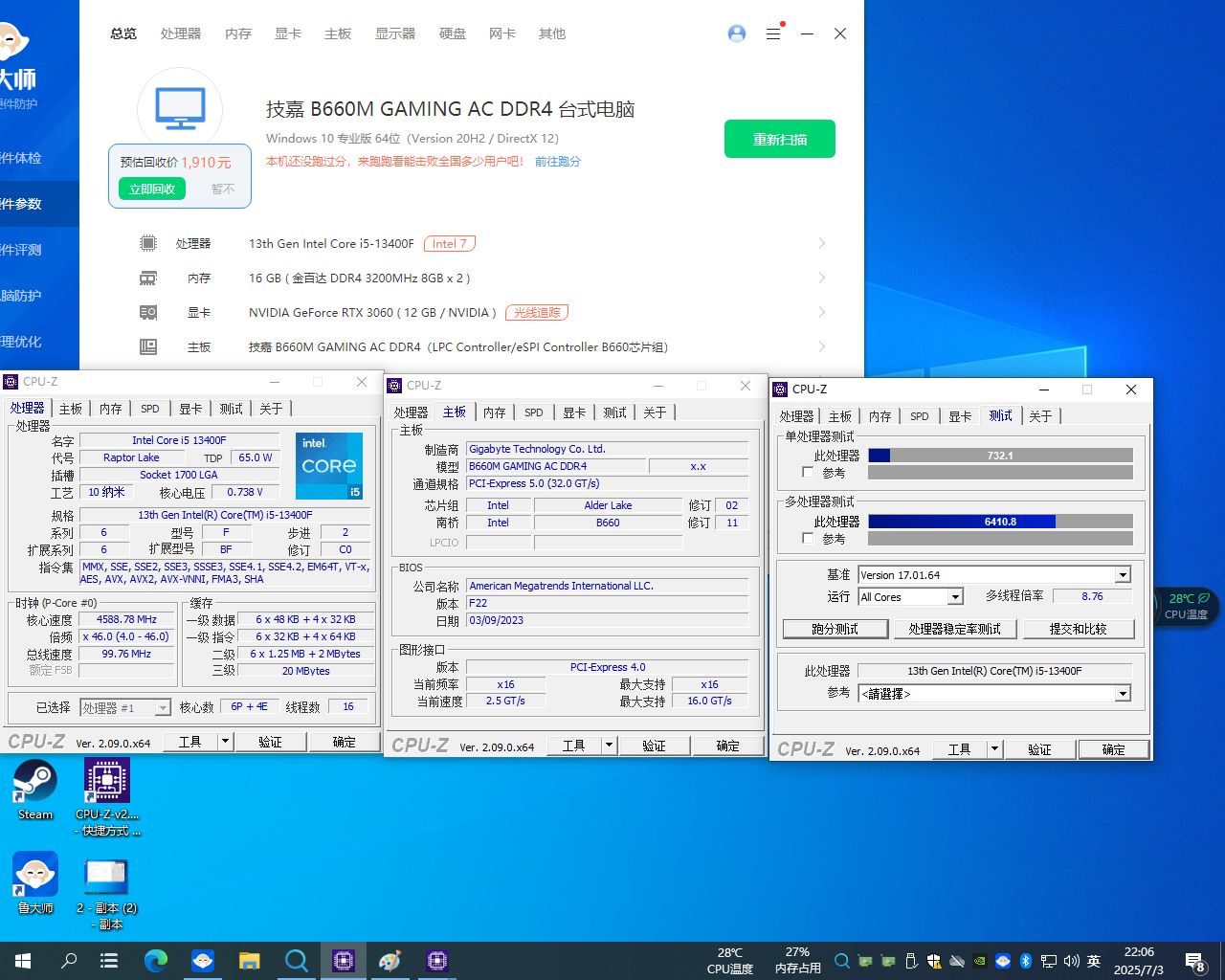The height and width of the screenshot is (980, 1225).
Task: Open the All Cores dropdown
Action: [x=954, y=596]
